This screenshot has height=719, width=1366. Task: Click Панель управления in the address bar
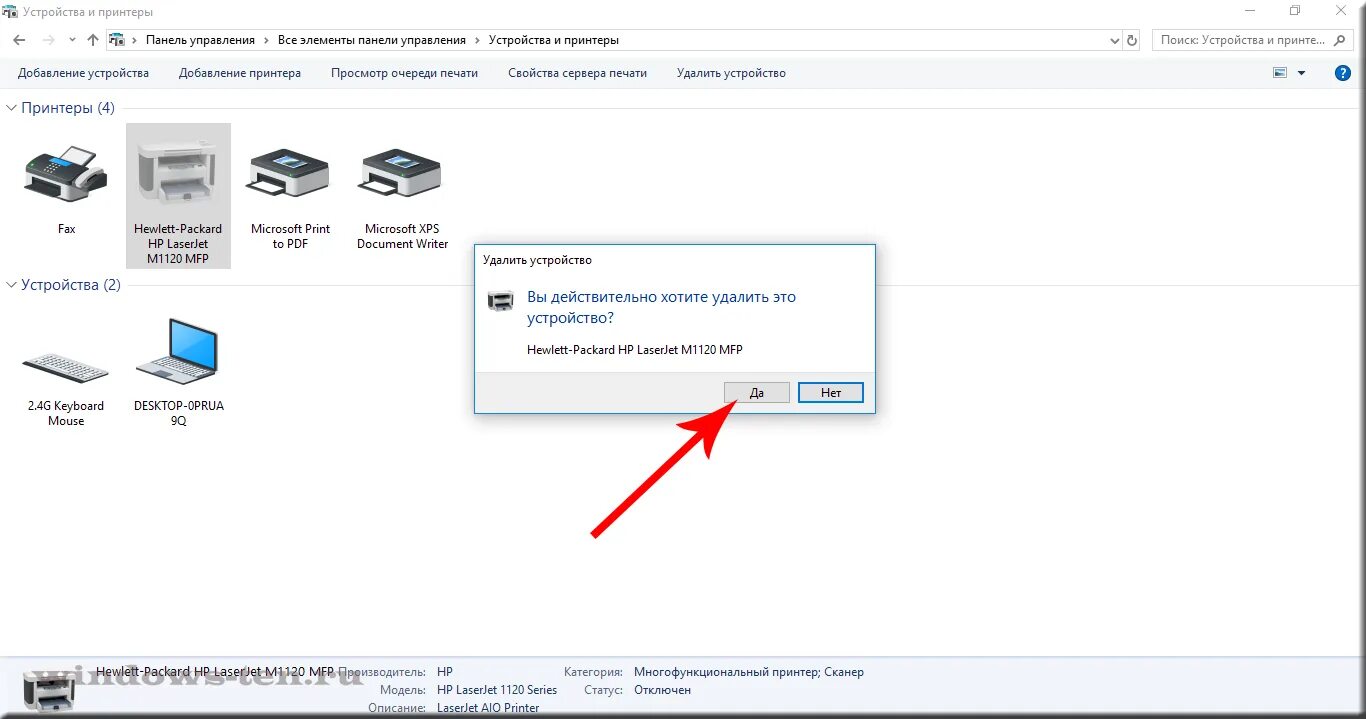[200, 40]
